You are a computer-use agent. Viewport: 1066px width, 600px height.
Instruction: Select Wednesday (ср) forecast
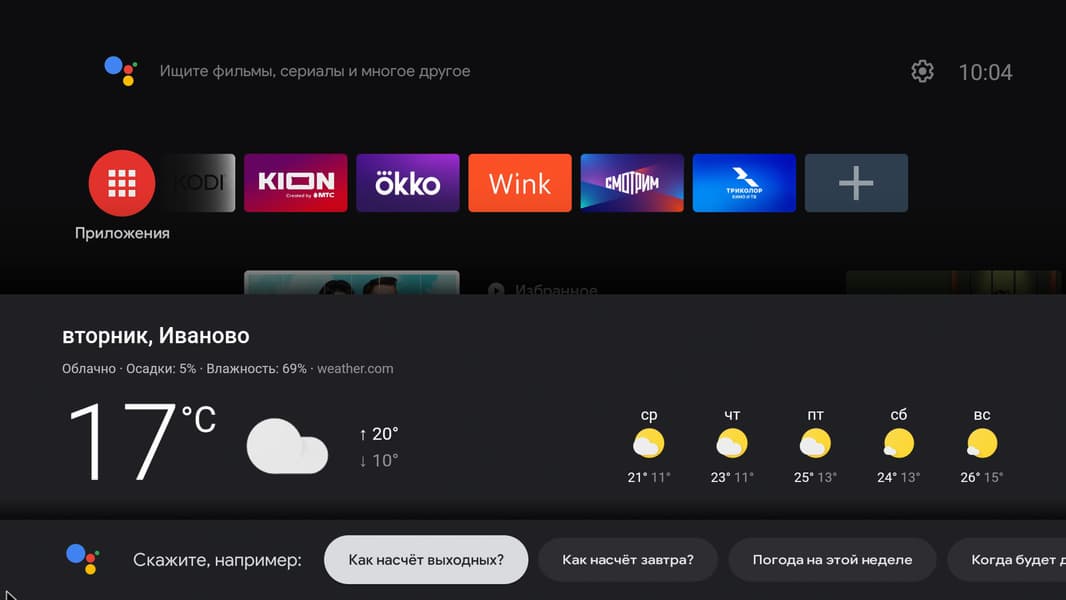click(649, 446)
